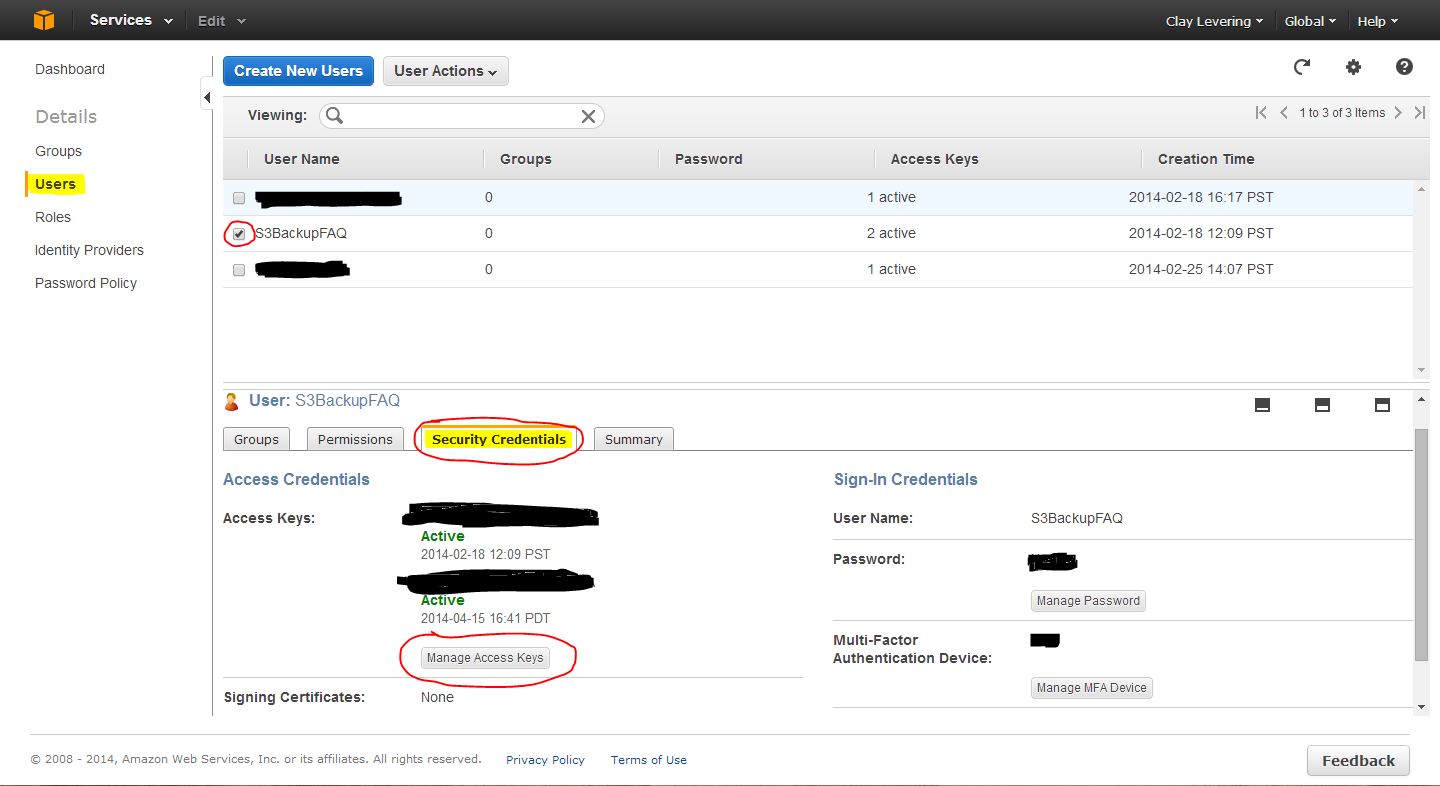Click the search magnifier icon in Viewing box
The width and height of the screenshot is (1440, 786).
pyautogui.click(x=335, y=116)
